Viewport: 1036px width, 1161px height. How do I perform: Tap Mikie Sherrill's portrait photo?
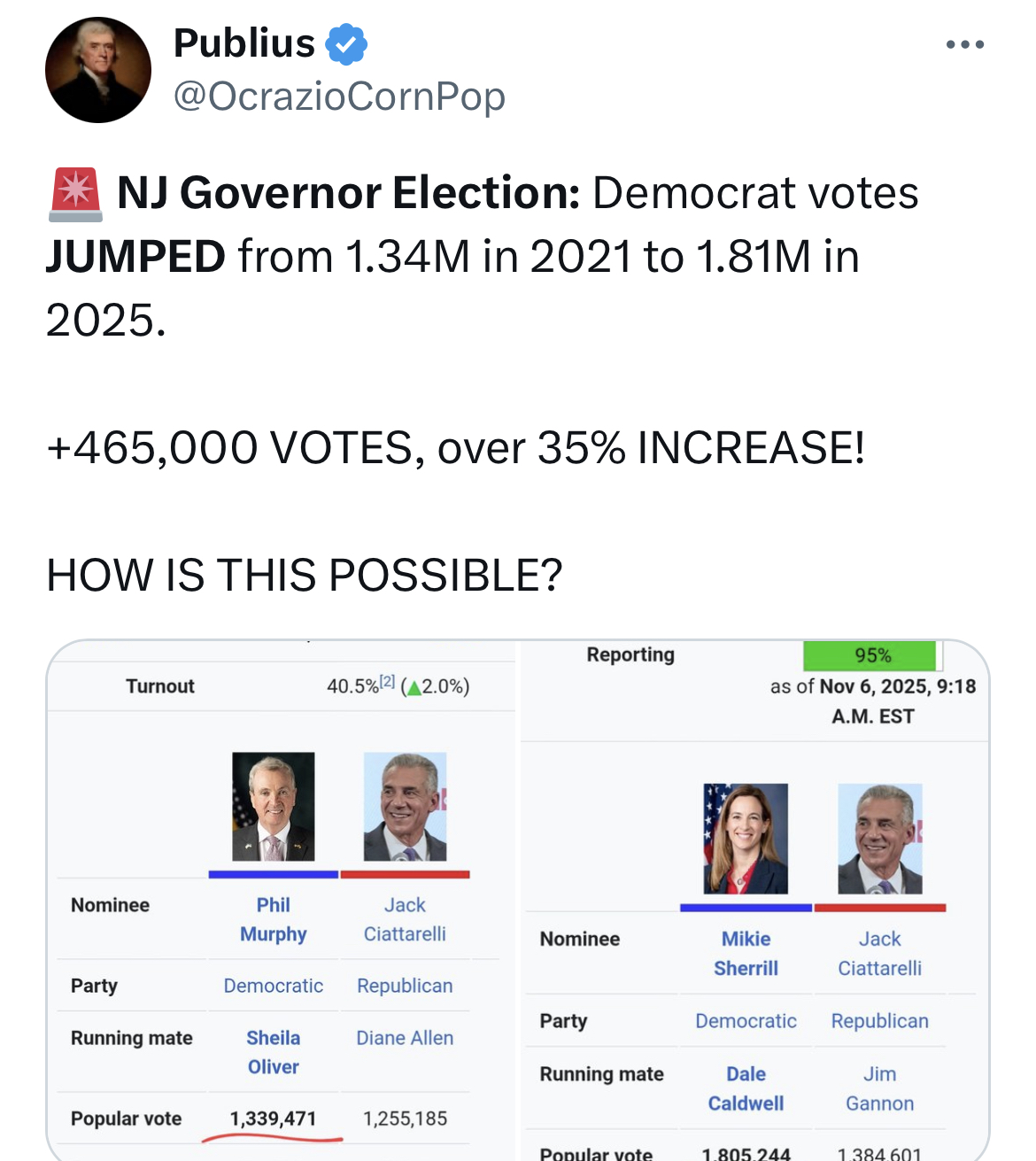[746, 839]
